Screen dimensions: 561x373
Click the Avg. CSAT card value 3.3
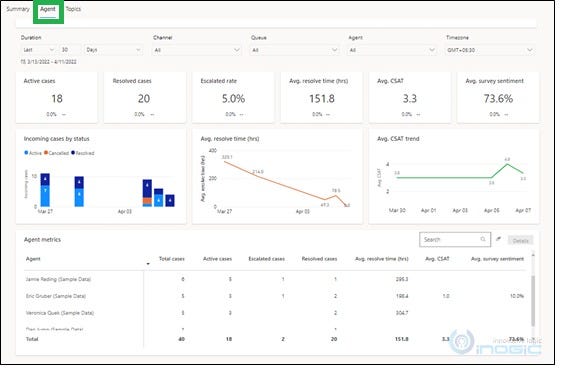tap(410, 98)
